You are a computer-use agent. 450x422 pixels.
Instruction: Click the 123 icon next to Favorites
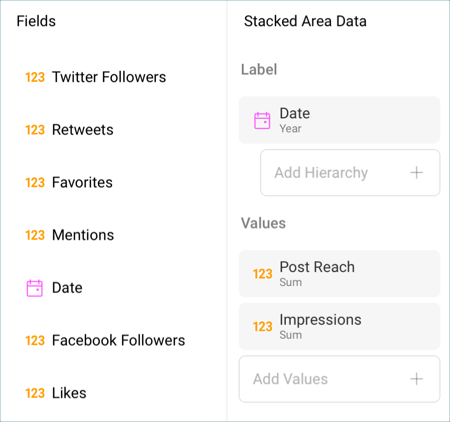coord(35,183)
